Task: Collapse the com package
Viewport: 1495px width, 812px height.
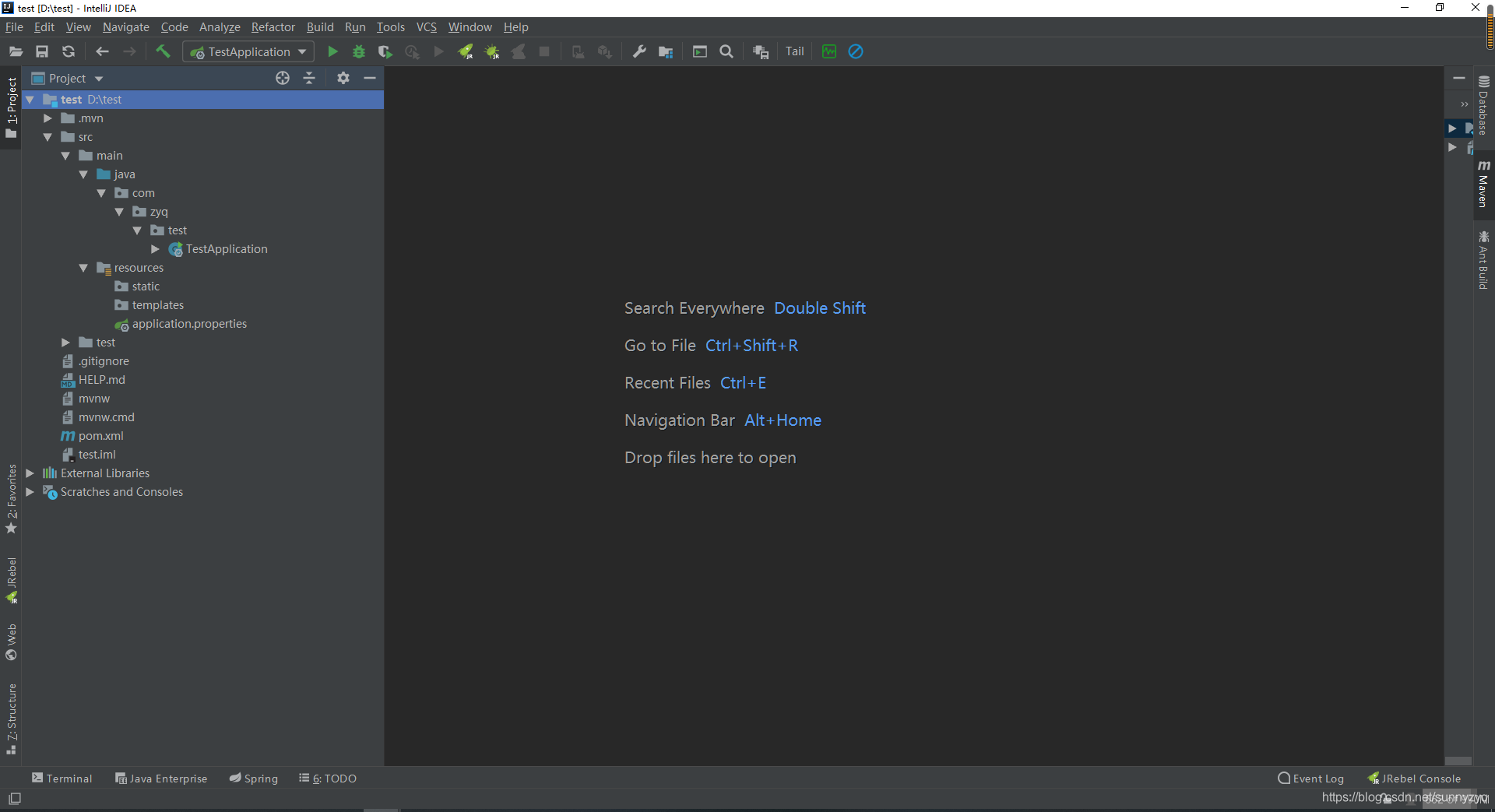Action: point(101,193)
